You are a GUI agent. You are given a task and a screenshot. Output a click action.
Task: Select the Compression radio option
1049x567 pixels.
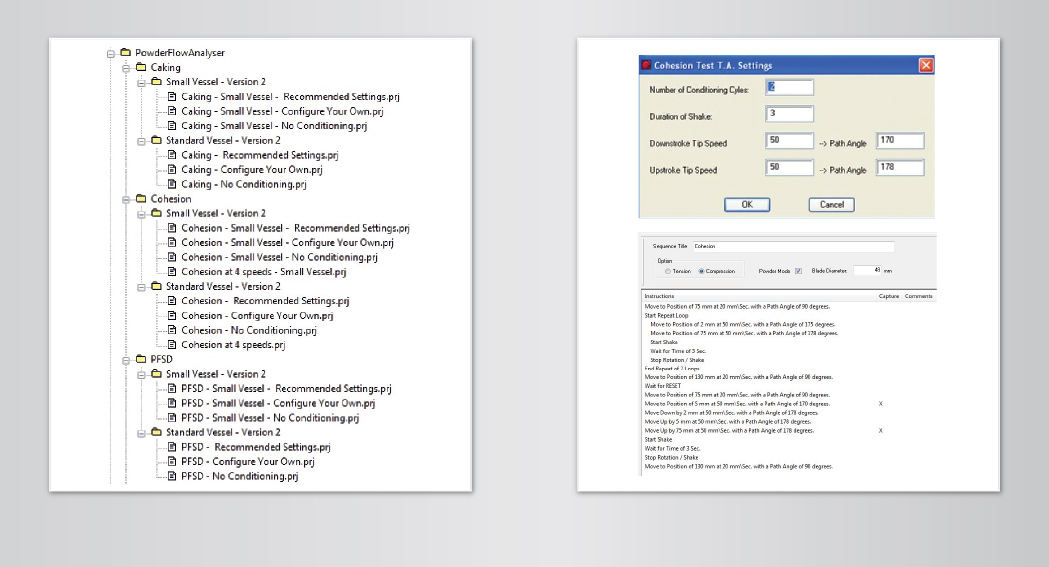[x=702, y=271]
